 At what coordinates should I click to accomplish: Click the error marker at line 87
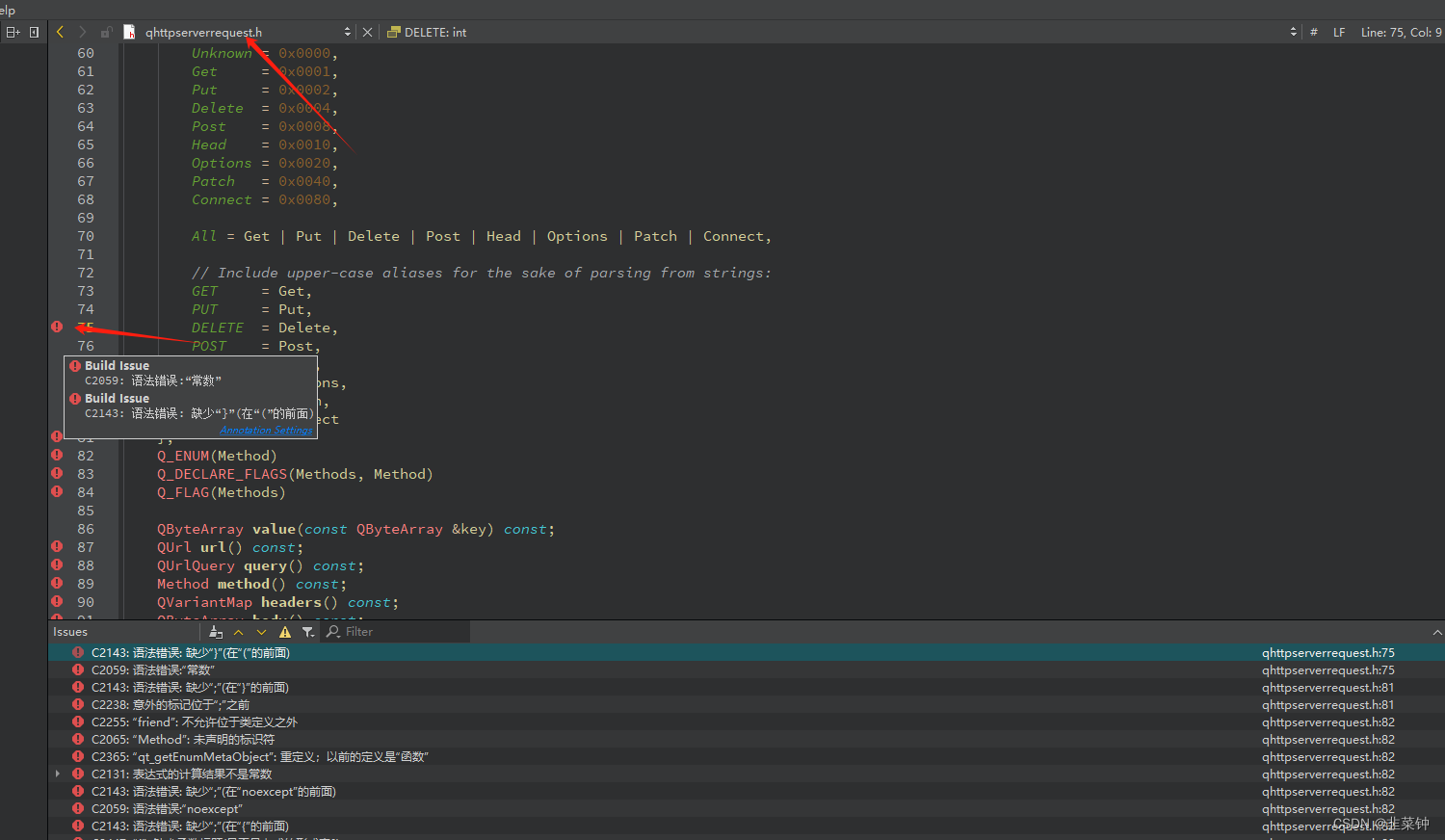coord(57,546)
